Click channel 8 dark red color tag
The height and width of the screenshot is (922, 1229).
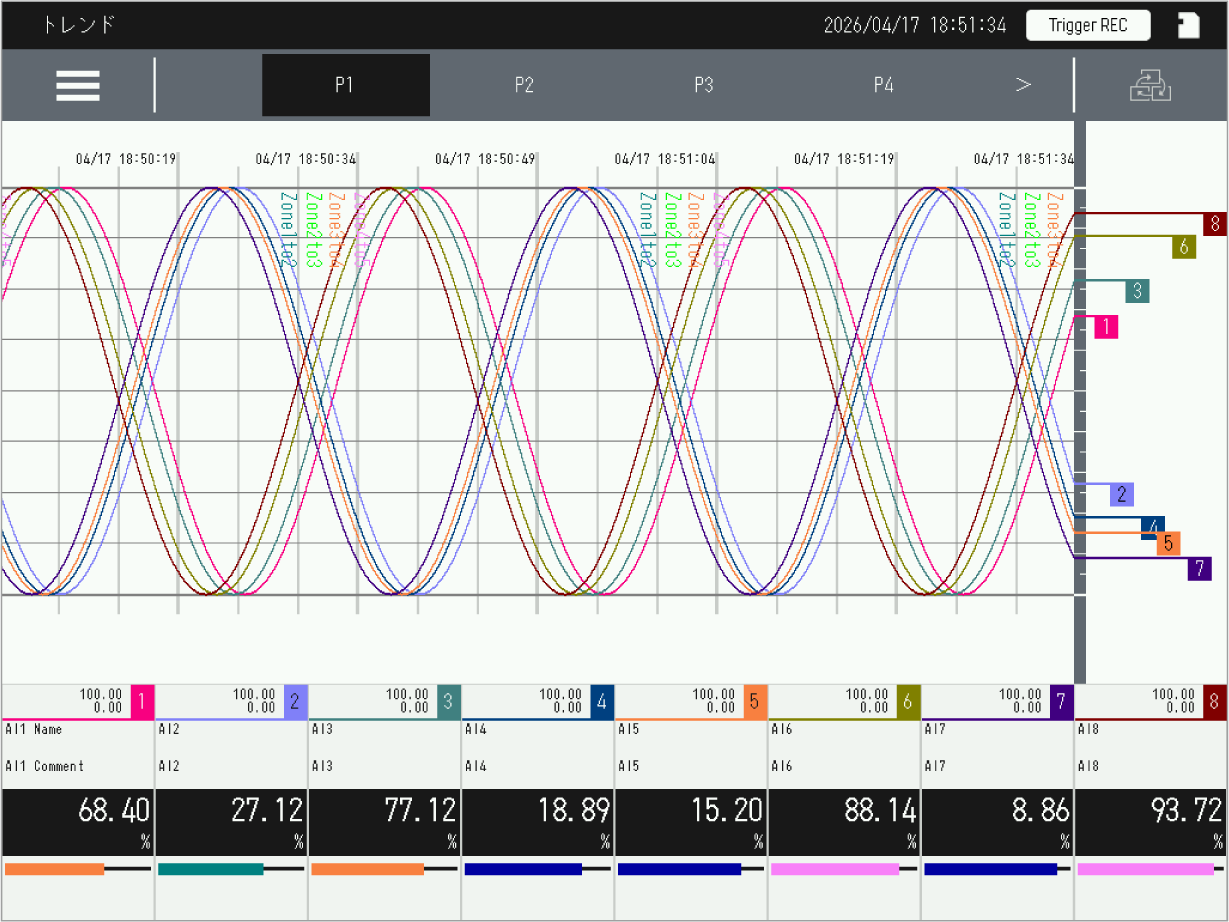coord(1215,702)
